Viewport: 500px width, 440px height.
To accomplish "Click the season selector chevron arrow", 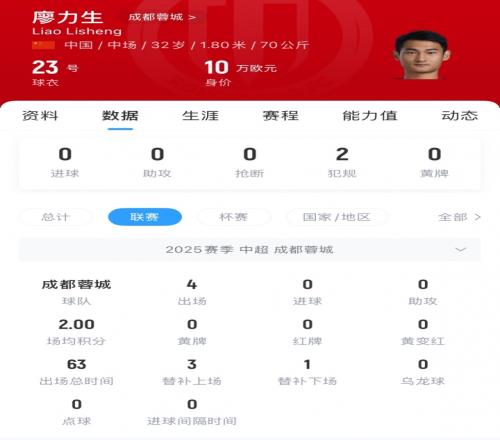I will coord(460,250).
